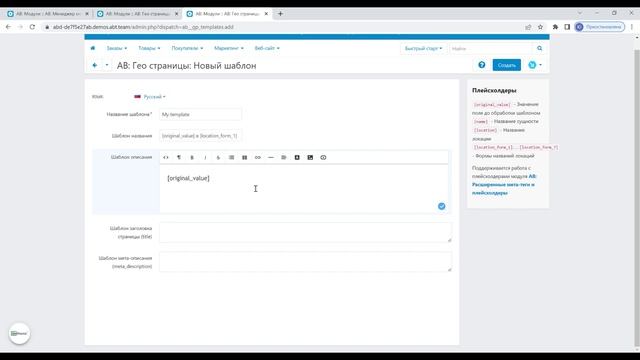Reload the browser page

[32, 27]
